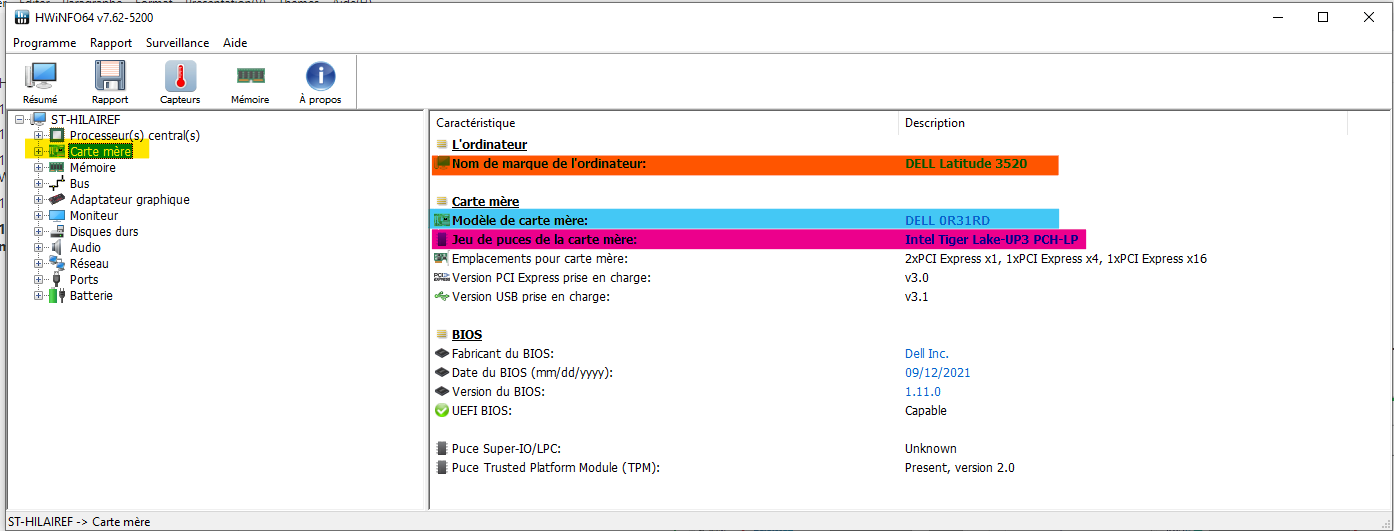Click the Caractéristique column header
Viewport: 1394px width, 531px height.
(x=475, y=123)
